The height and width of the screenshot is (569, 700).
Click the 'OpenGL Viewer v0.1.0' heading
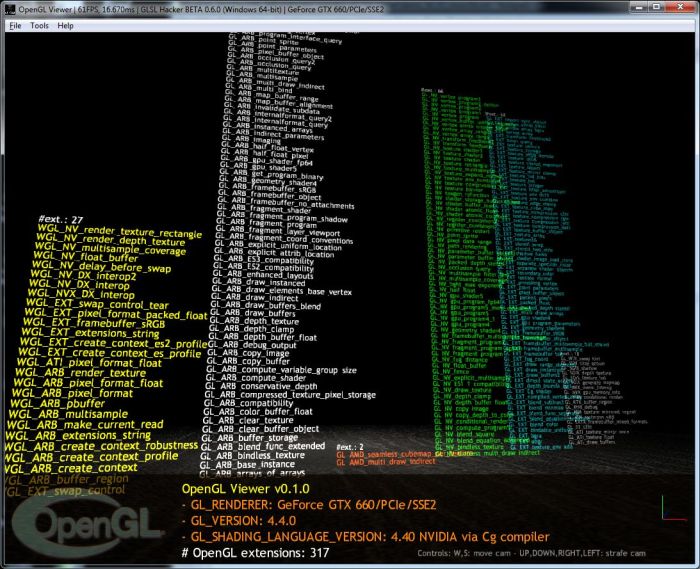(x=246, y=488)
